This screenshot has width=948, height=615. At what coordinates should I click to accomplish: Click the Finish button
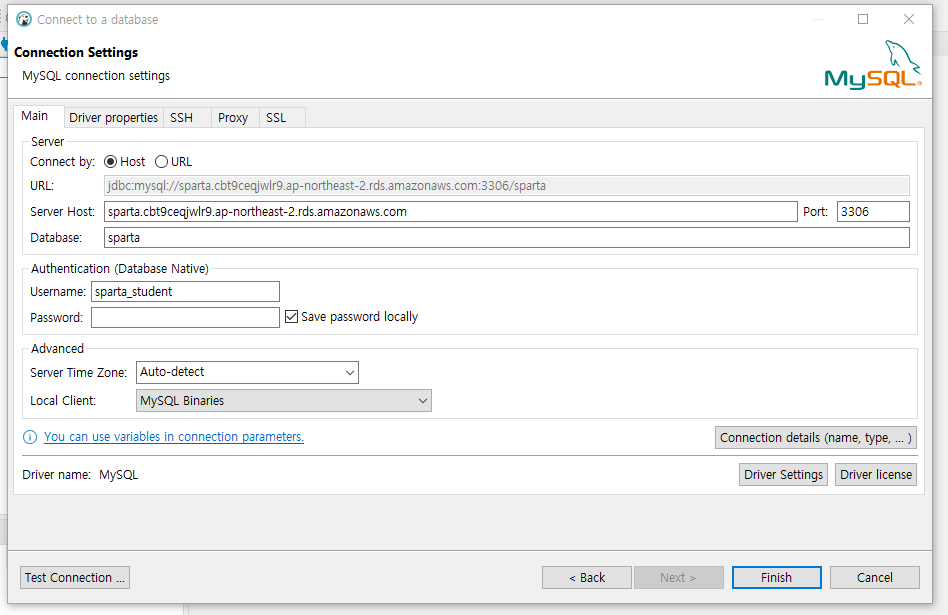(x=776, y=578)
